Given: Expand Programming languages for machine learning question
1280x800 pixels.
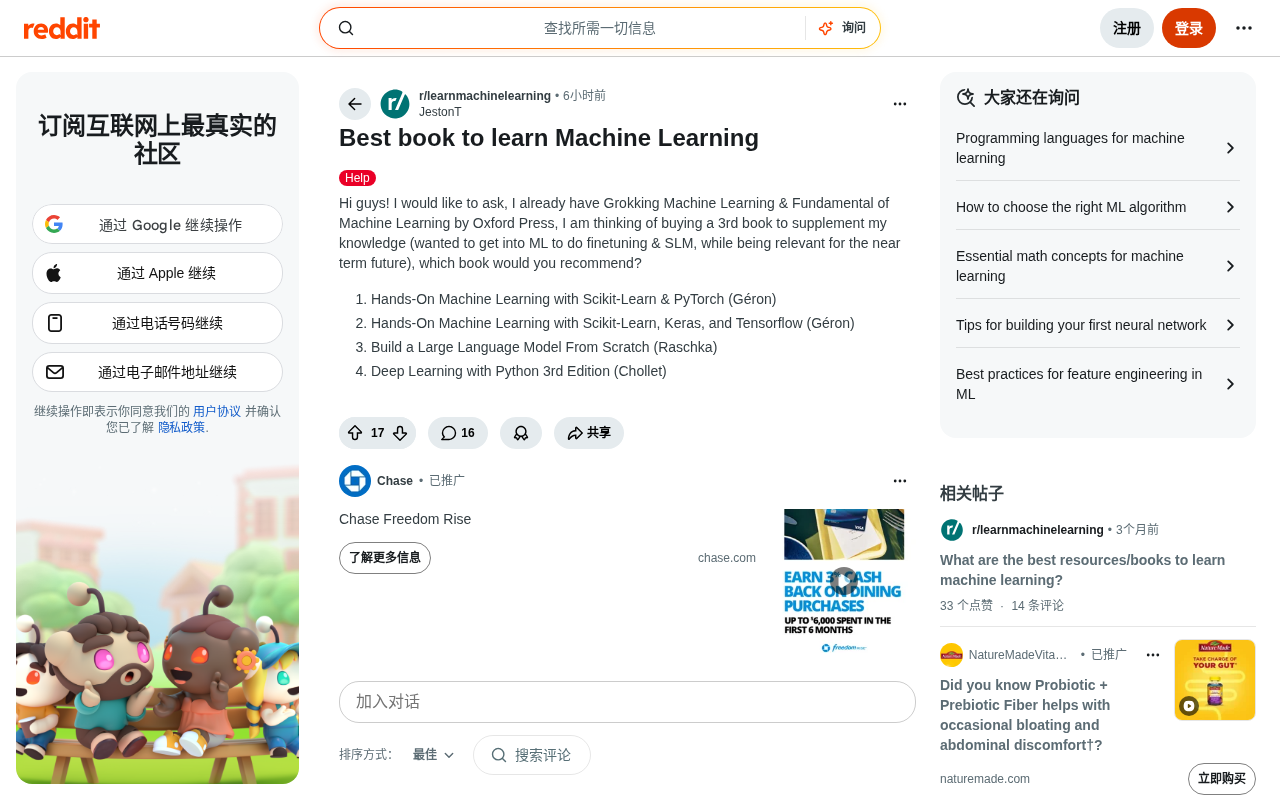Looking at the screenshot, I should (x=1098, y=148).
